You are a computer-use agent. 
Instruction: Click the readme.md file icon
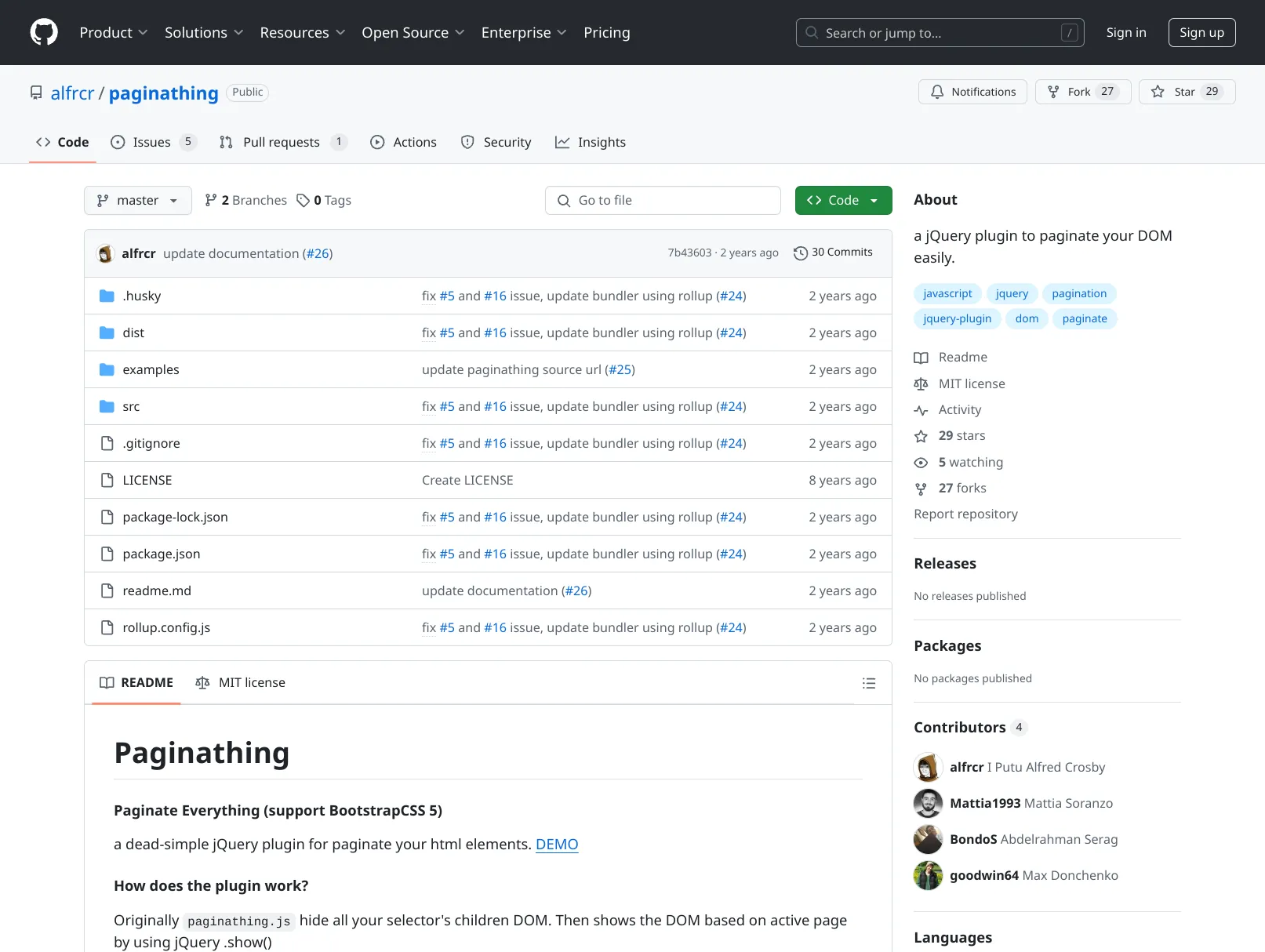[x=107, y=590]
